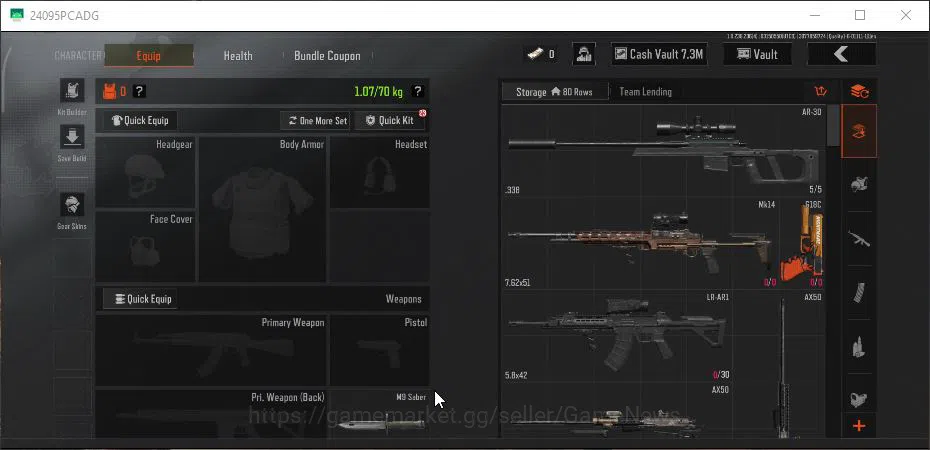Viewport: 930px width, 450px height.
Task: Open the Gear Skins icon
Action: (x=72, y=205)
